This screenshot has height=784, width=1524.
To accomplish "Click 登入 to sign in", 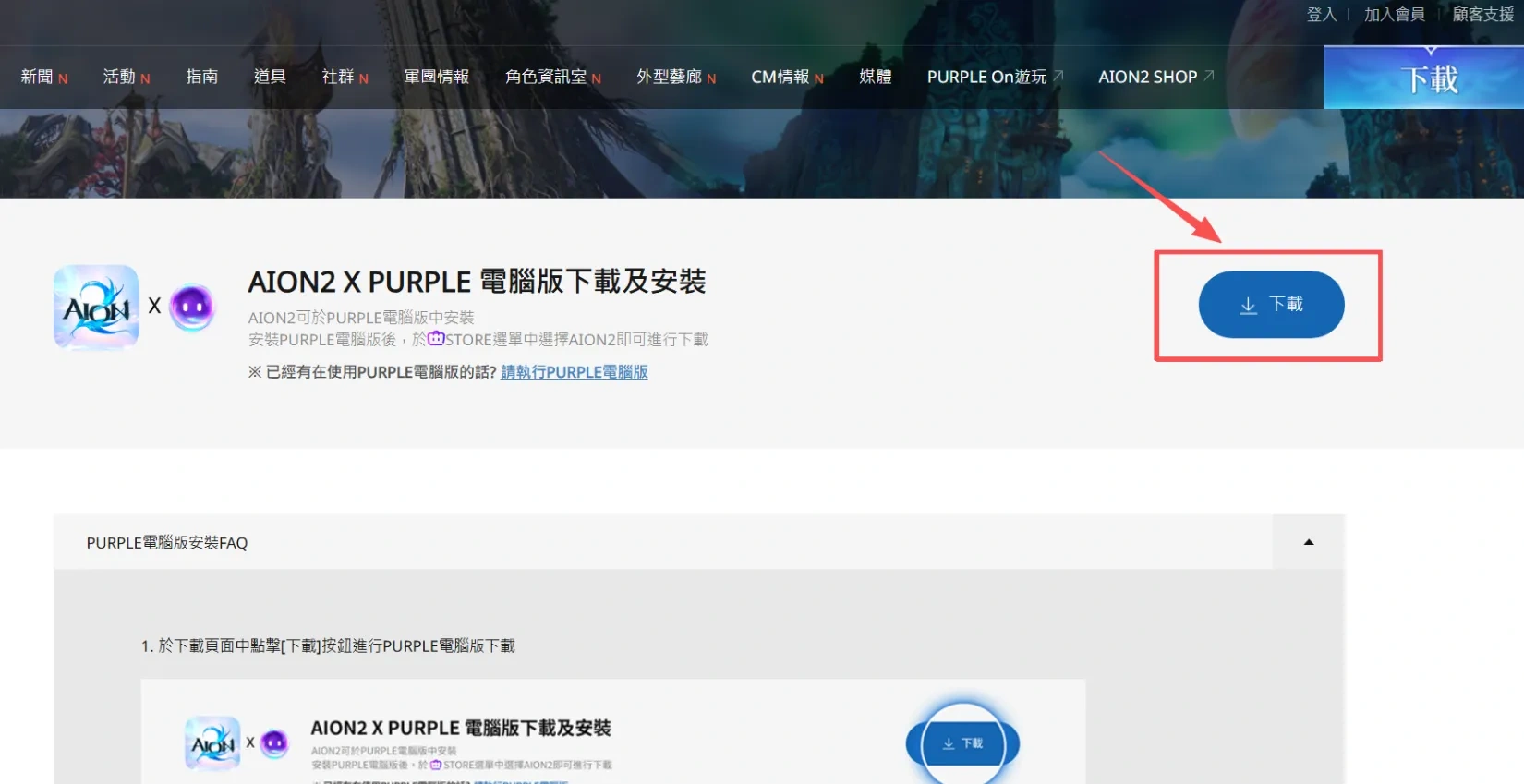I will pos(1321,15).
